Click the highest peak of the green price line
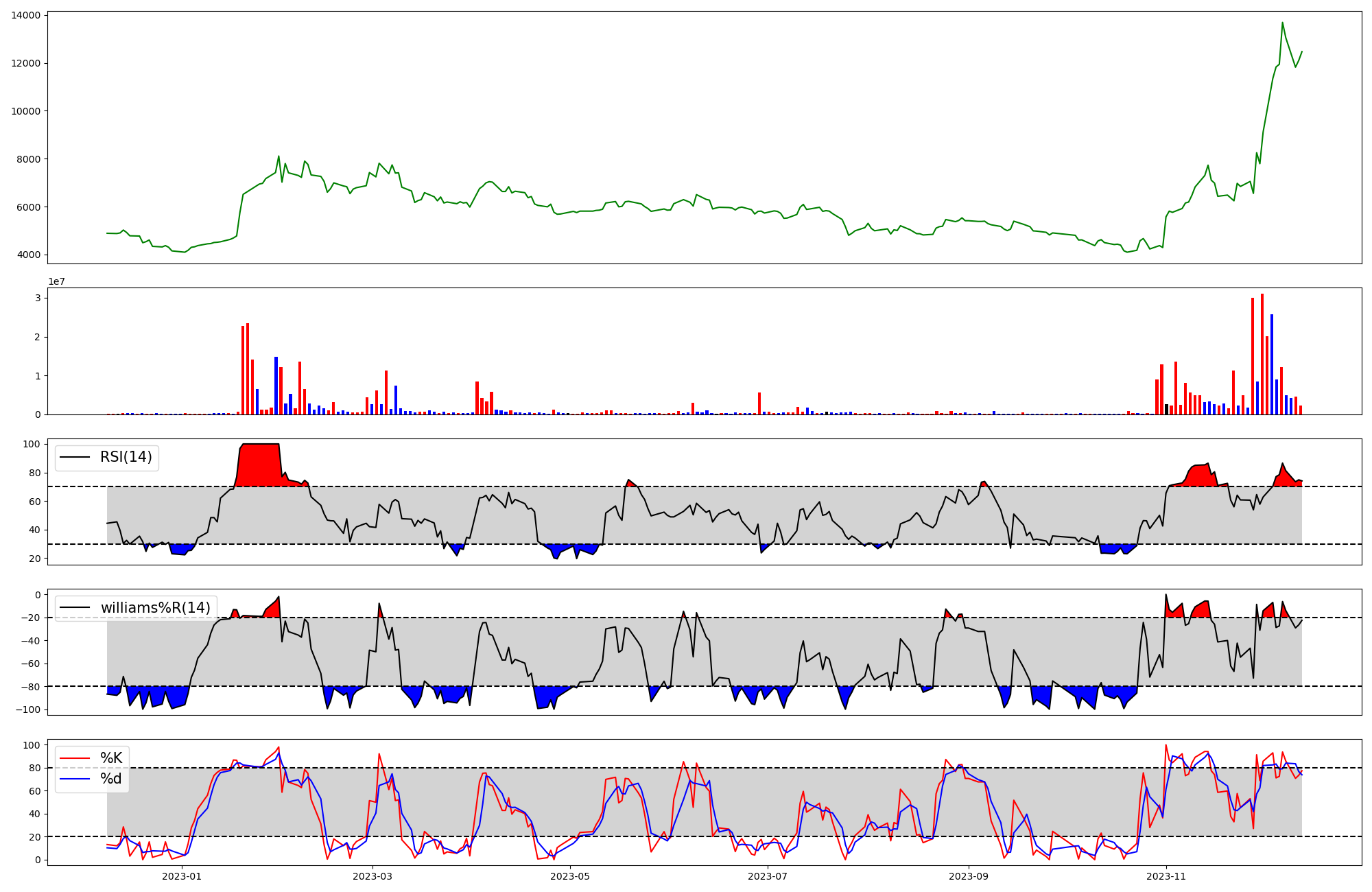The height and width of the screenshot is (892, 1372). 1282,23
